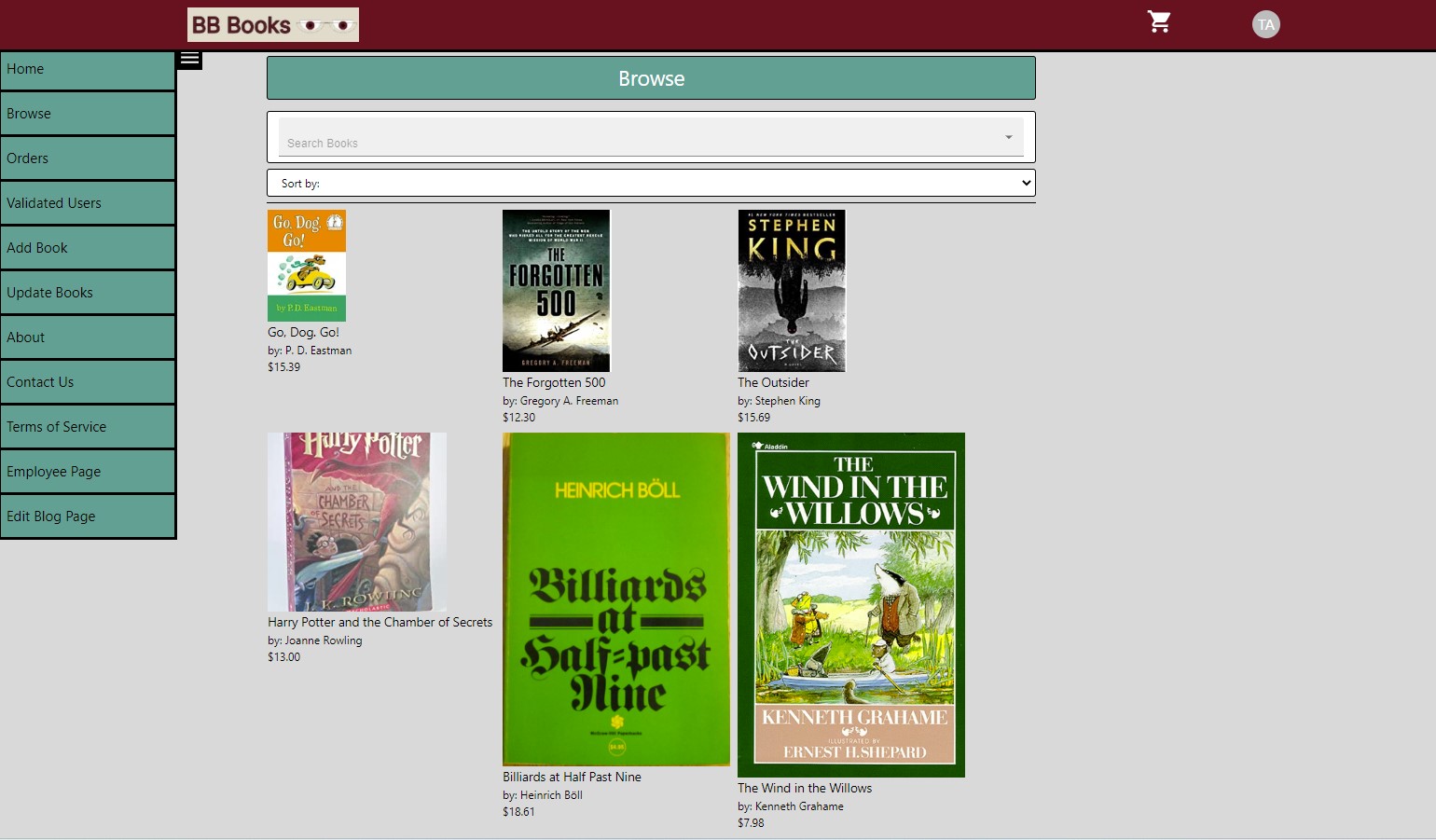Click author line Stephen King
Image resolution: width=1436 pixels, height=840 pixels.
point(779,401)
